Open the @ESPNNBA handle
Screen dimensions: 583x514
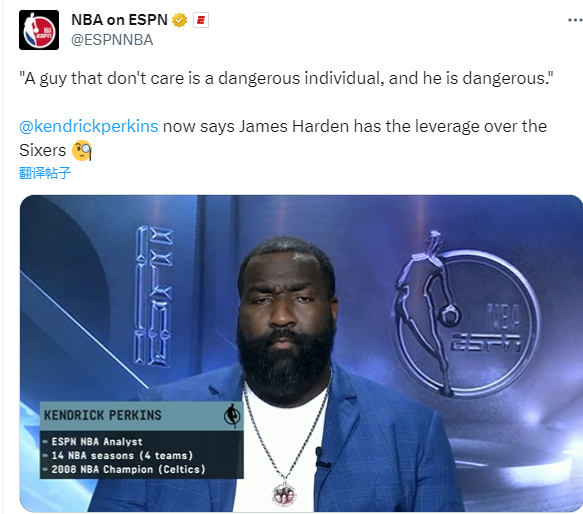point(112,40)
